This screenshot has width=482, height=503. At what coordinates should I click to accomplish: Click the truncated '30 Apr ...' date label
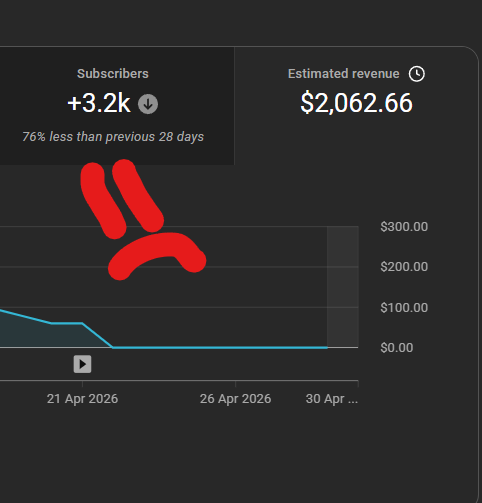tap(332, 399)
